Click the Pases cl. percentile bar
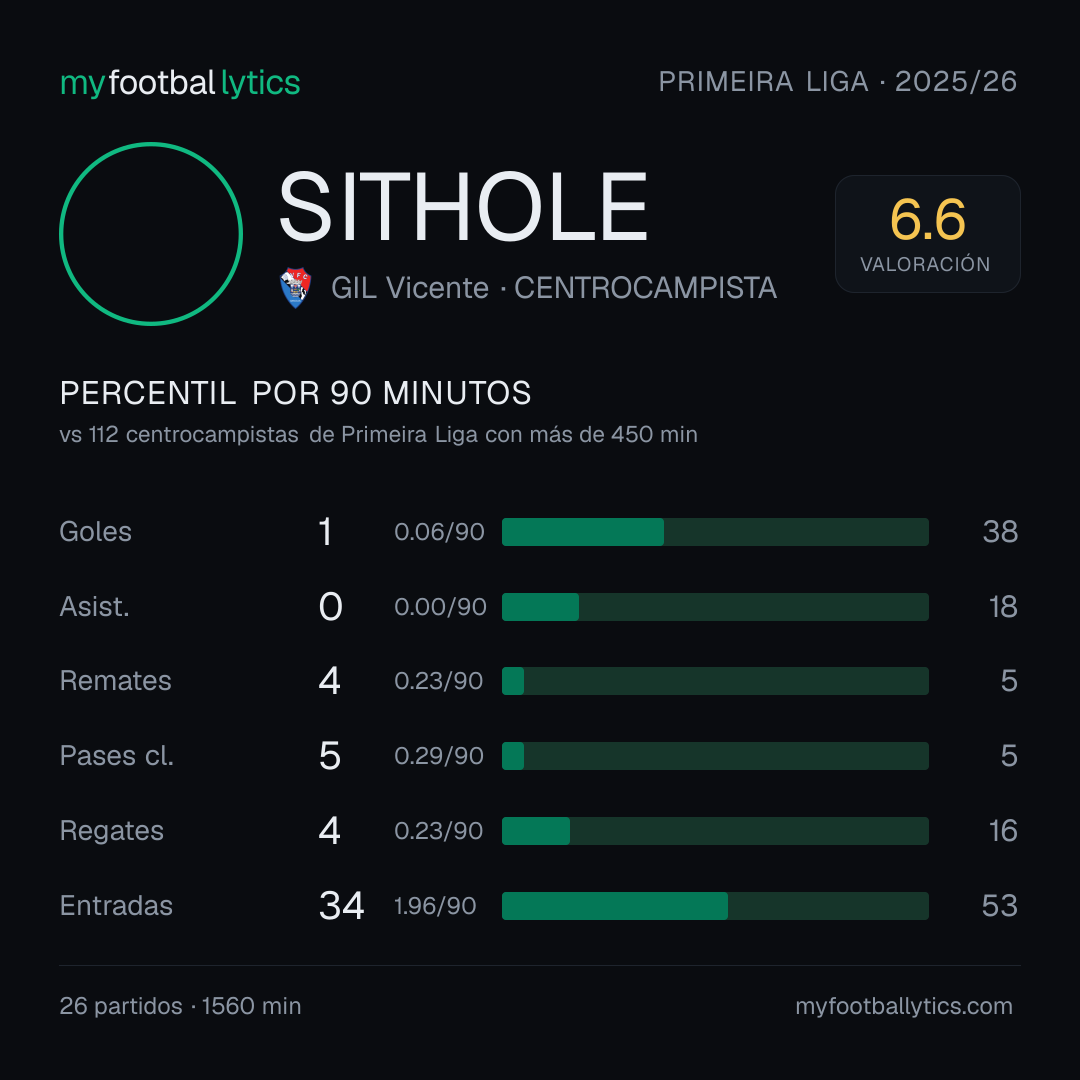The height and width of the screenshot is (1080, 1080). (x=715, y=756)
